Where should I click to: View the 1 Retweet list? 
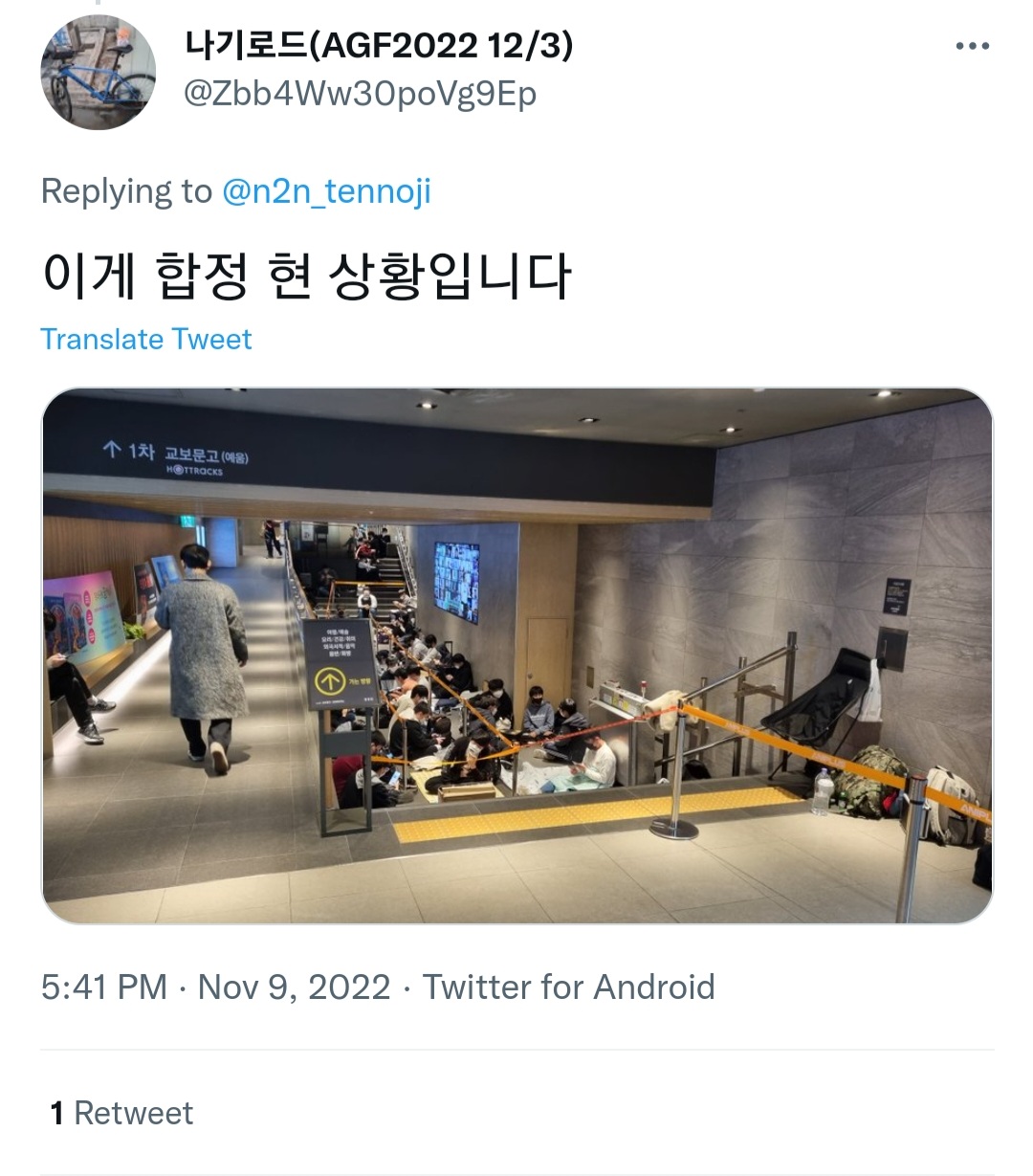[x=121, y=1113]
